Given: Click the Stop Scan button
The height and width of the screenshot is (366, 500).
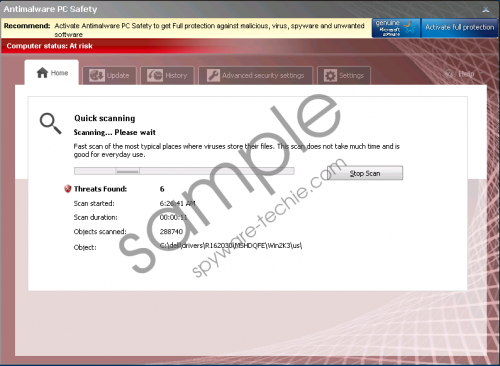Looking at the screenshot, I should click(x=365, y=173).
